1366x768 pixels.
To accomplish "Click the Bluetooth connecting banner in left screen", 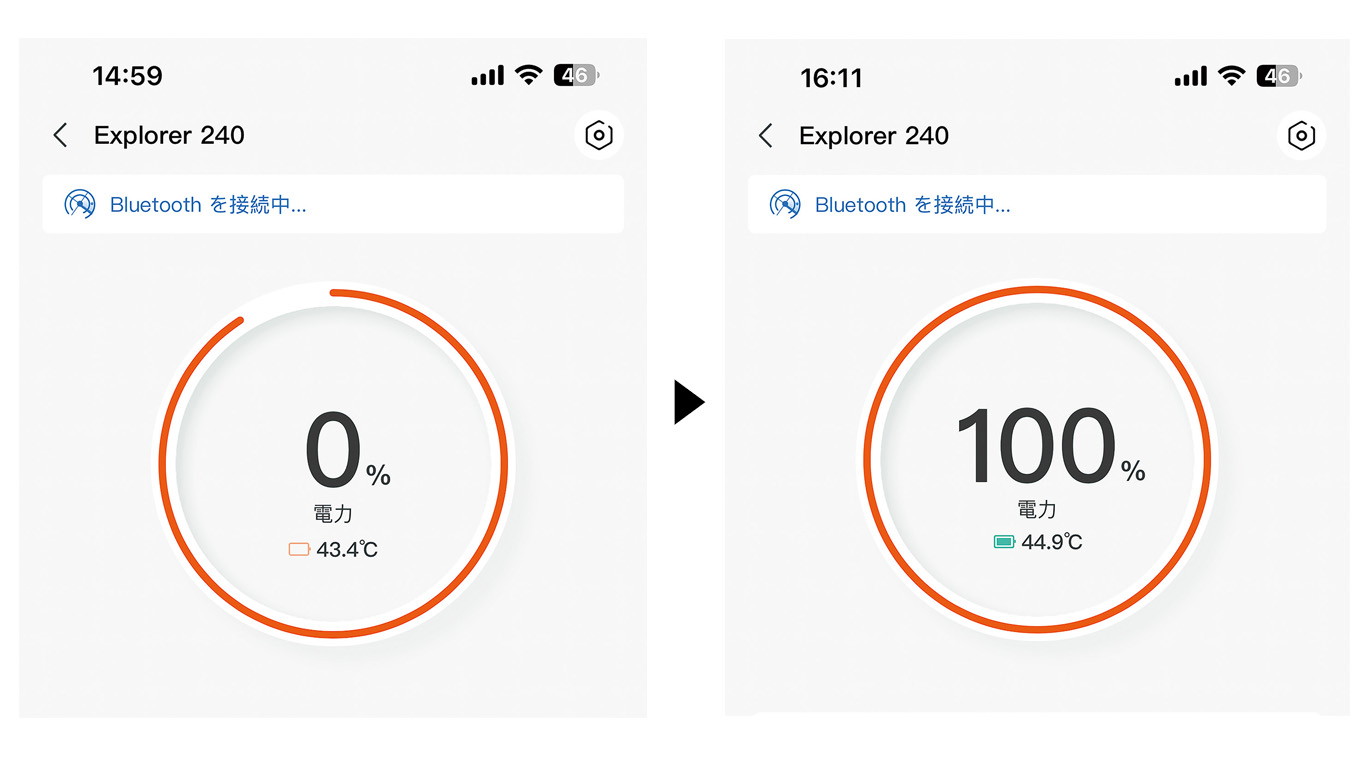I will [333, 204].
